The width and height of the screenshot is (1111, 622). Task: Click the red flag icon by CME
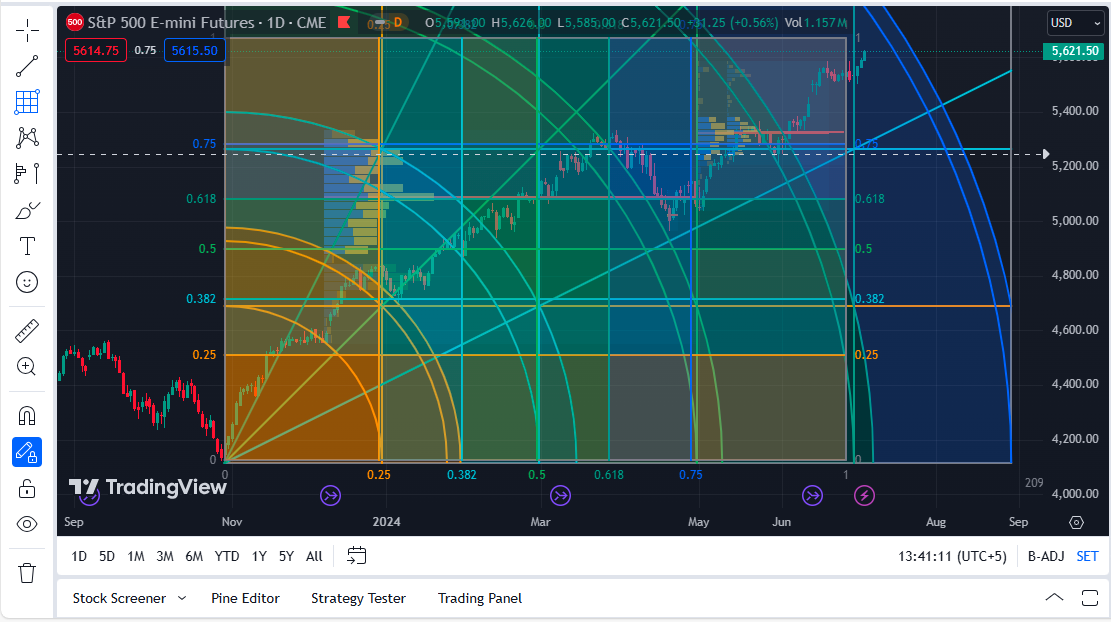point(344,23)
